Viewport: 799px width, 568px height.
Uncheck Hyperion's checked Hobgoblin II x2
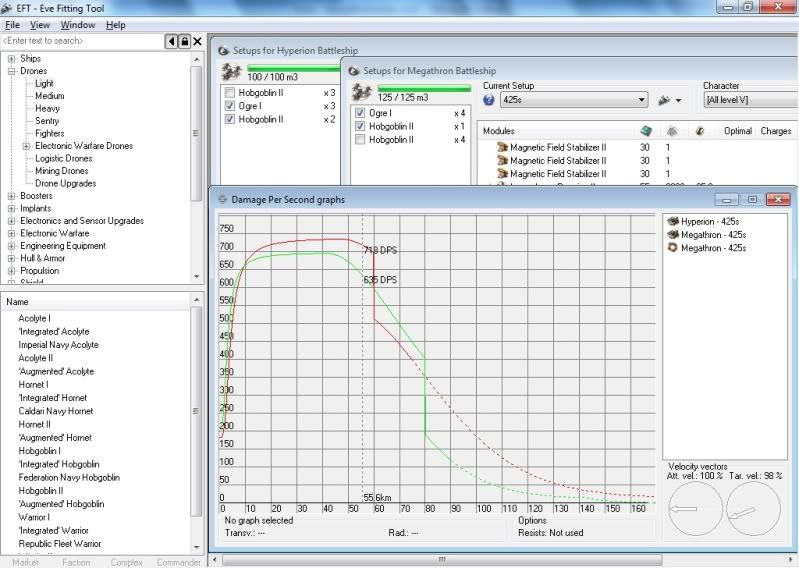230,119
